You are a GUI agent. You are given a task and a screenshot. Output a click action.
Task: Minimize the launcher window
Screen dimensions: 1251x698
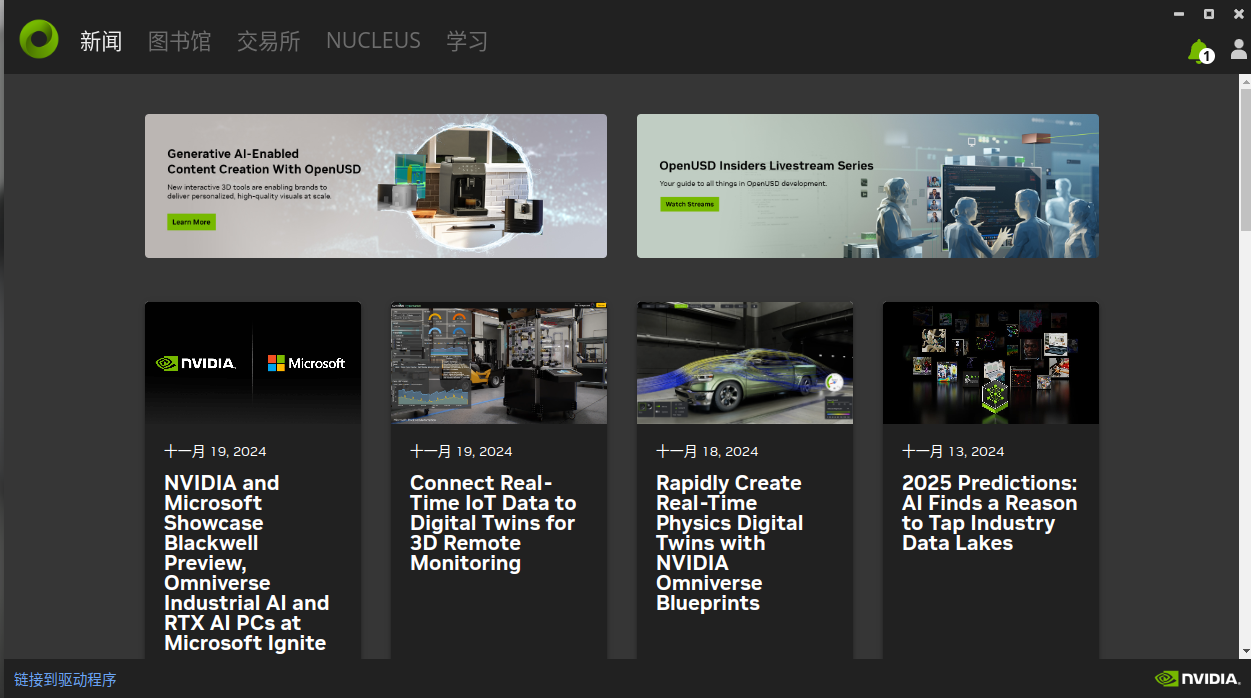(x=1180, y=14)
